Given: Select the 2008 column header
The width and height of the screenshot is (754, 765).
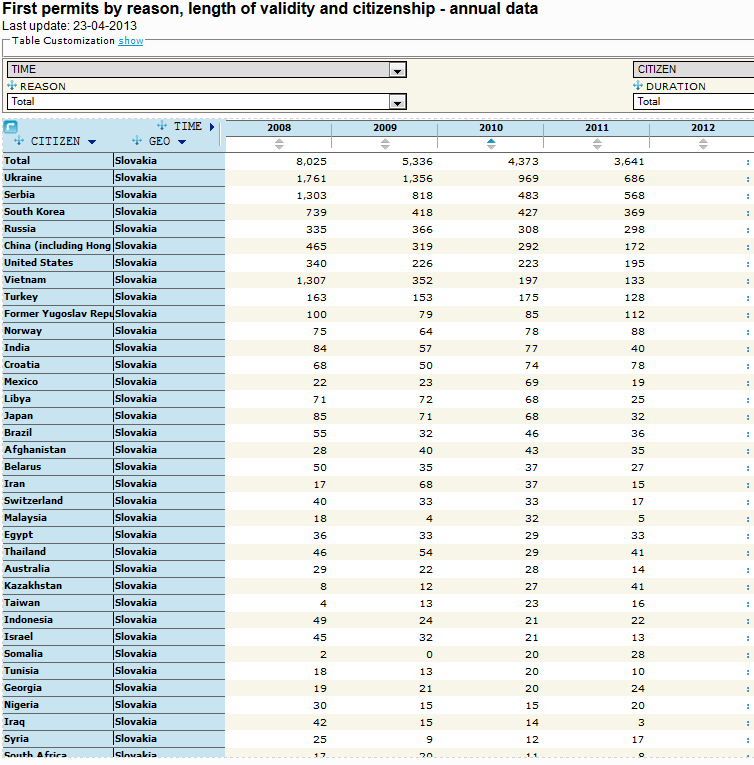Looking at the screenshot, I should pos(279,128).
